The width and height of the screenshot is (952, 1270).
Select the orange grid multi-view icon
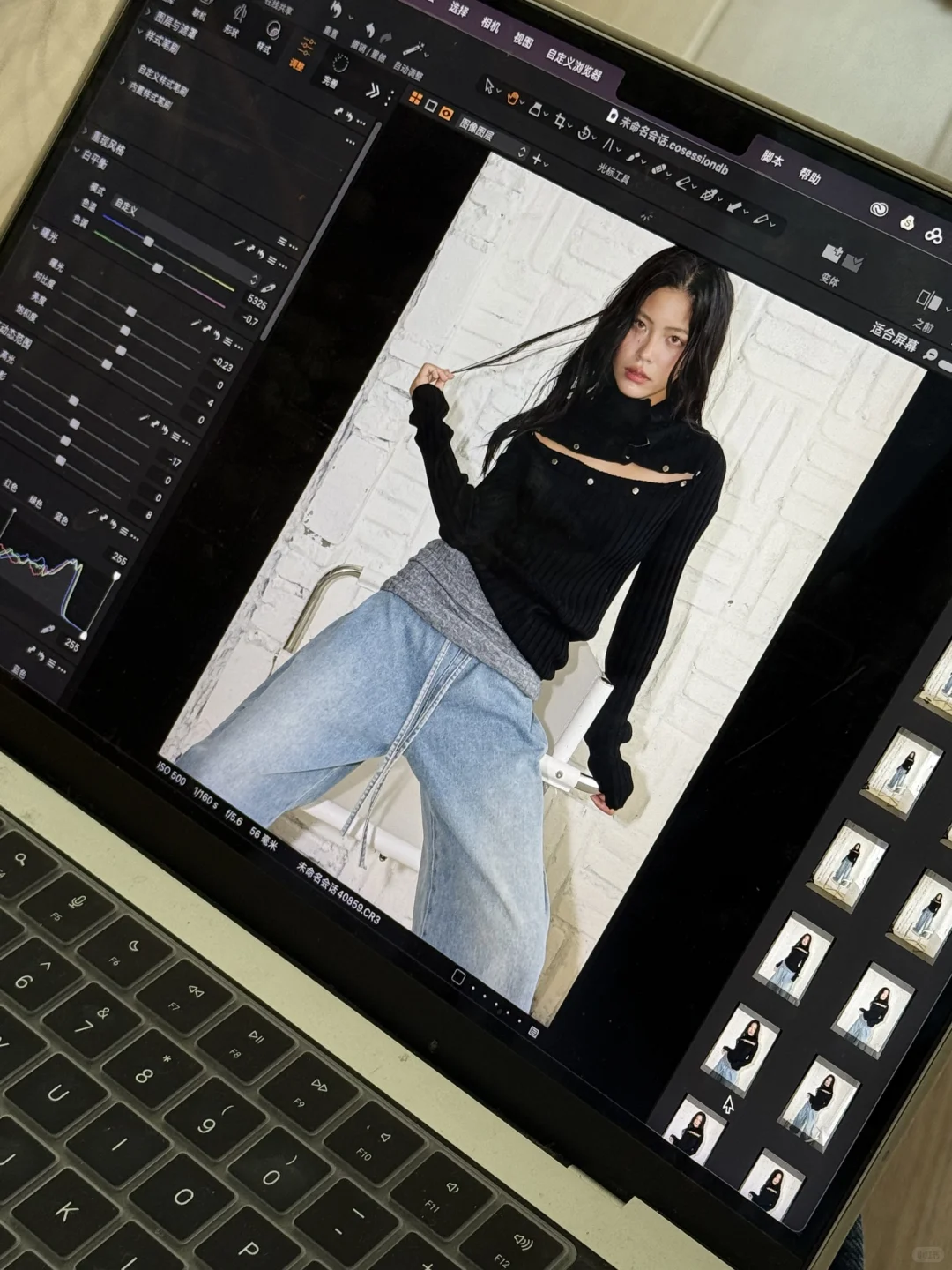point(415,99)
